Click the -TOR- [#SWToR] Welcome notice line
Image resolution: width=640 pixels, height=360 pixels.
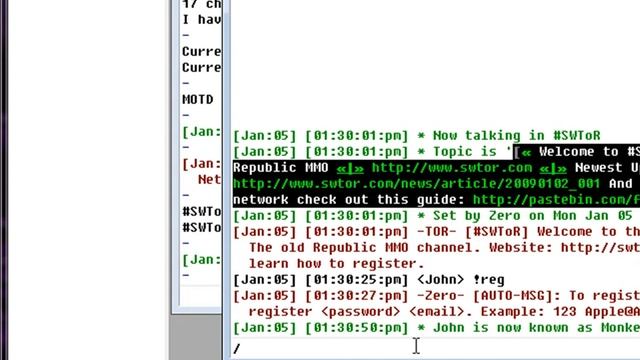tap(436, 231)
